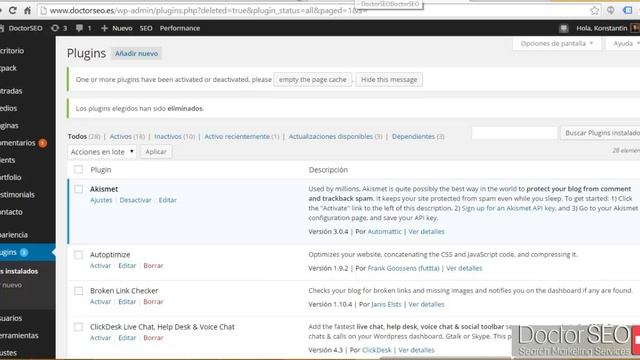Image resolution: width=640 pixels, height=360 pixels.
Task: Open the SEO admin bar menu
Action: (x=146, y=28)
